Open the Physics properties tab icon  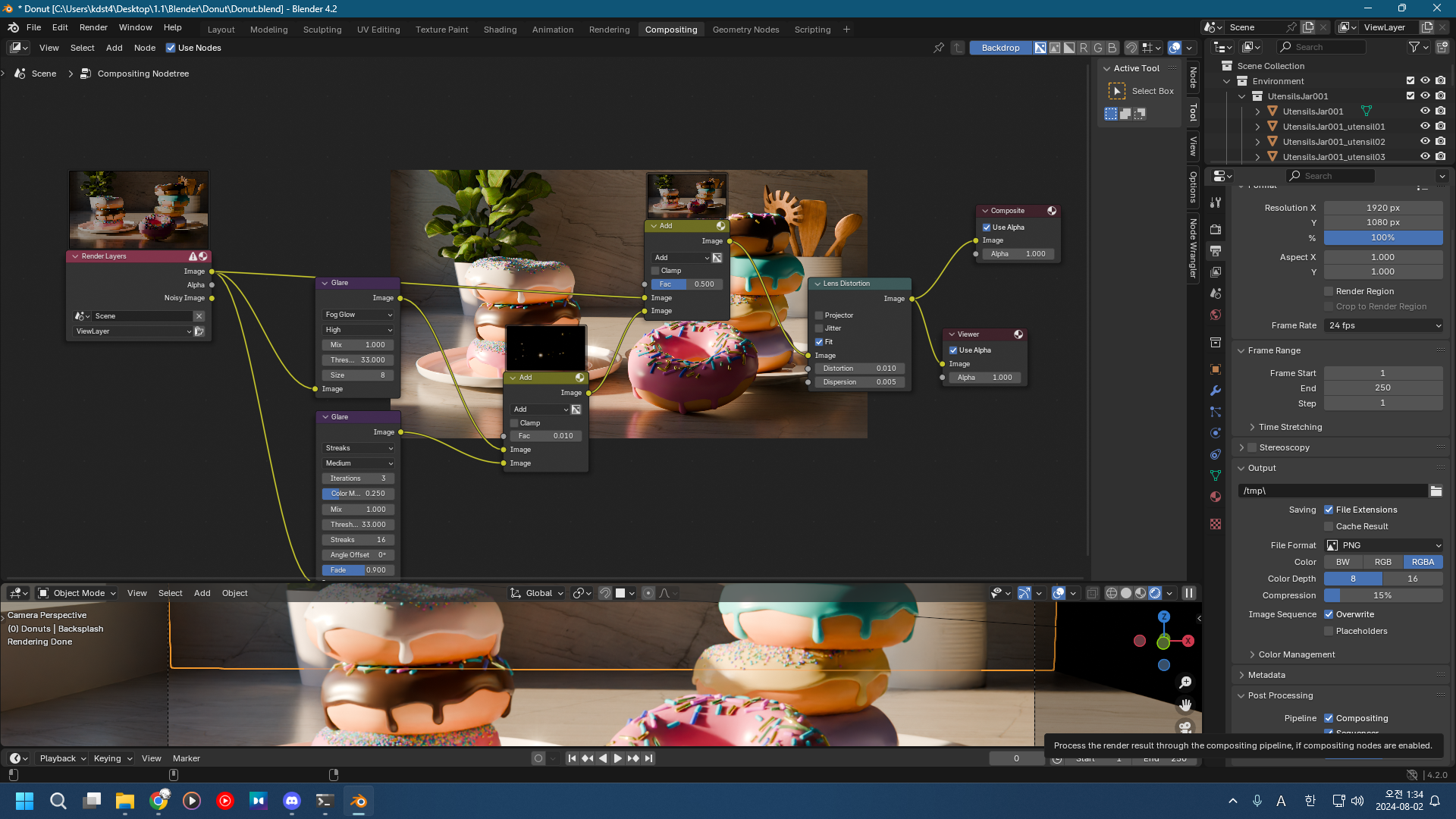click(x=1216, y=433)
